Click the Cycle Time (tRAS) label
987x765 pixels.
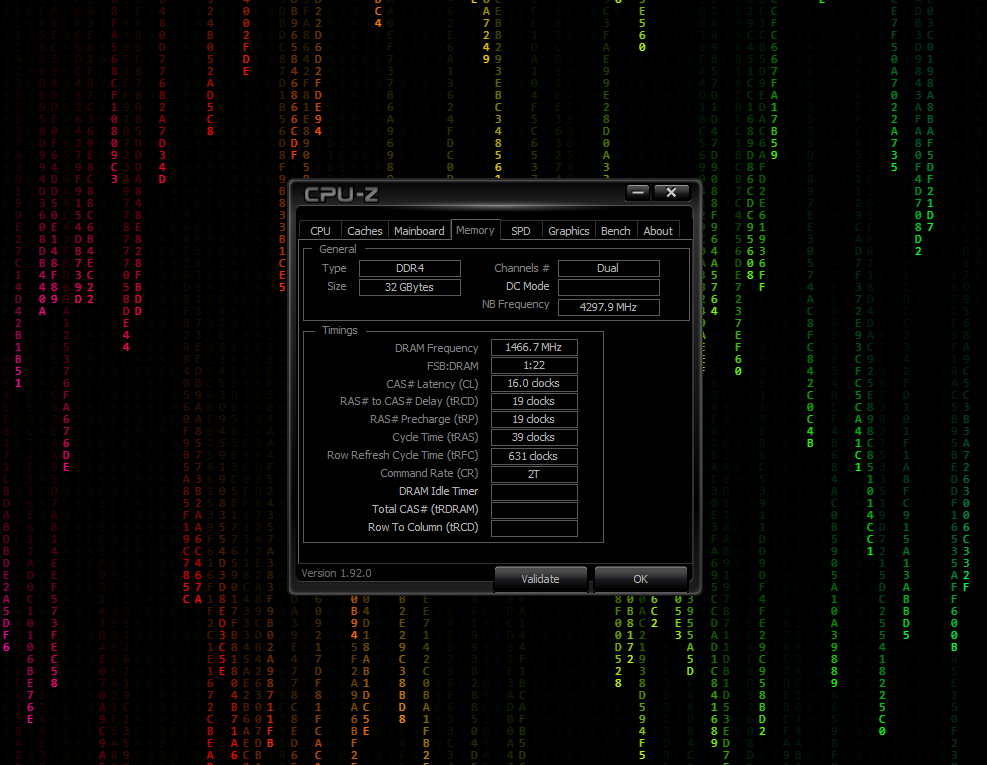pyautogui.click(x=435, y=437)
